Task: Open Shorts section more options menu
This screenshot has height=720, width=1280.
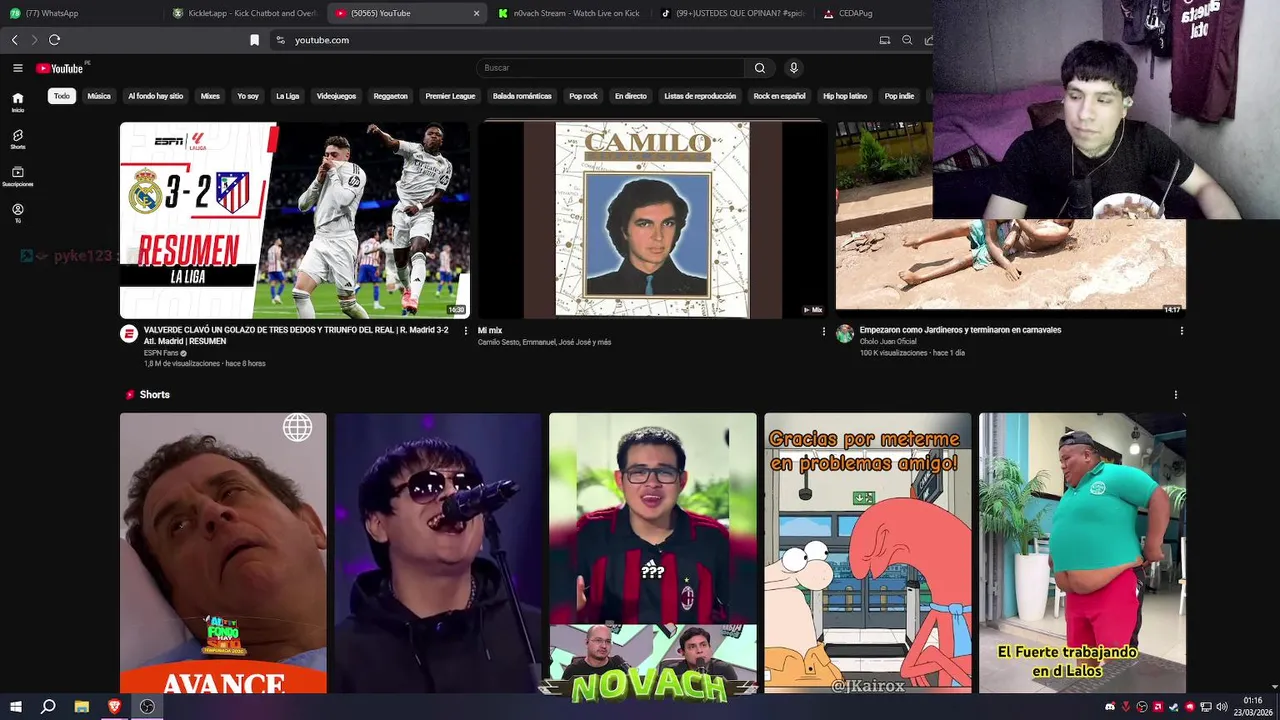Action: 1176,395
